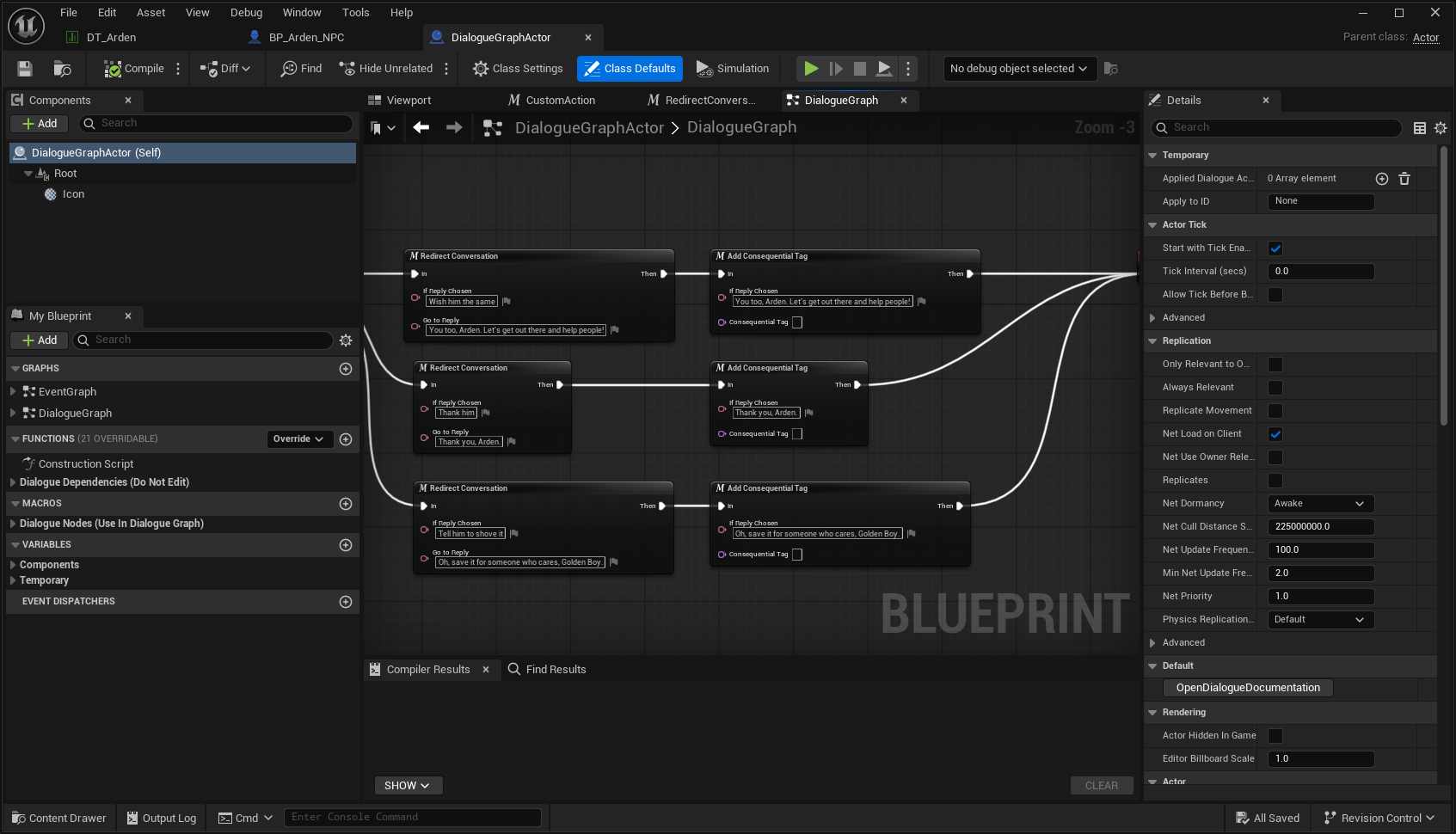Navigate forward in graph history

[454, 128]
